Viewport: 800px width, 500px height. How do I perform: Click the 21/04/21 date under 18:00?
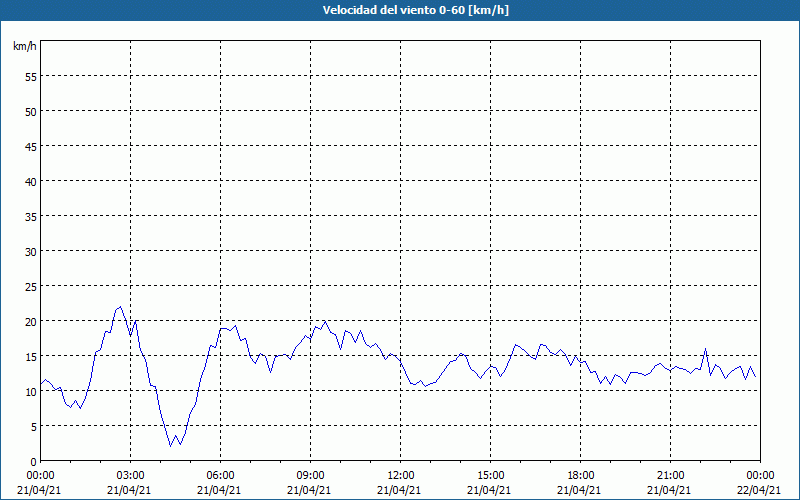(579, 490)
